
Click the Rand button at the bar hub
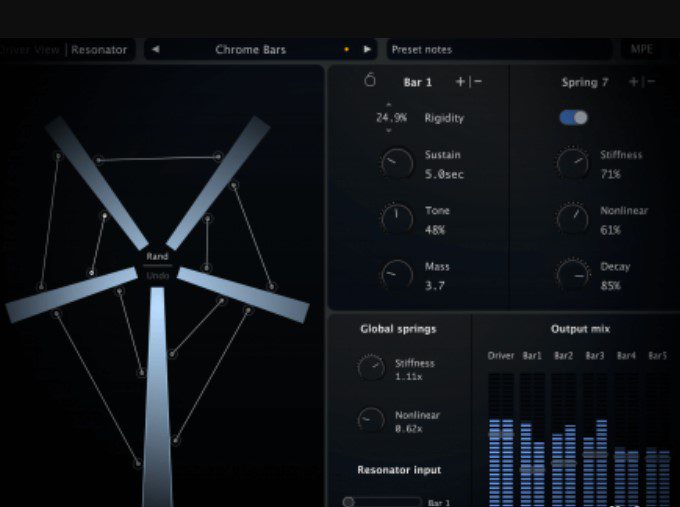(x=157, y=256)
